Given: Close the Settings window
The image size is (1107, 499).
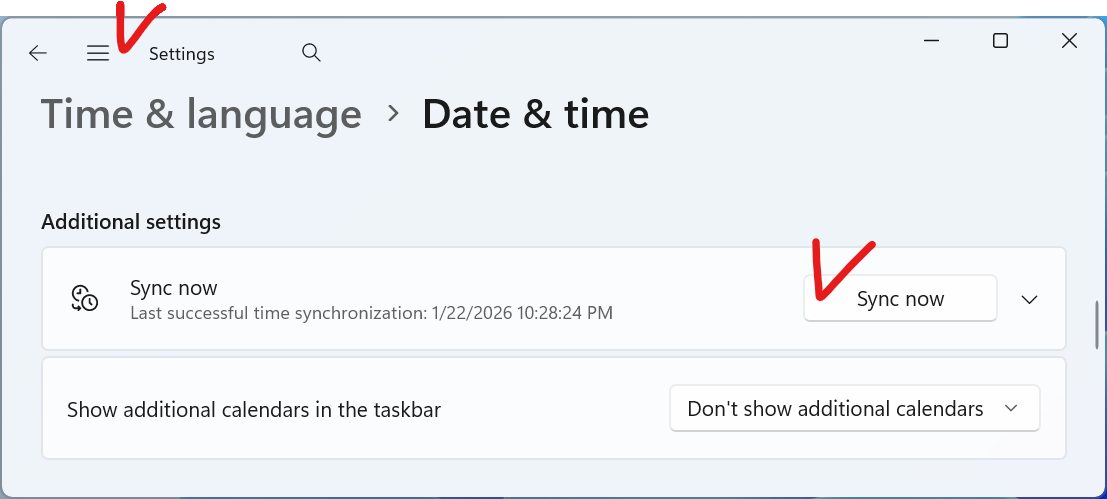Looking at the screenshot, I should pos(1069,41).
